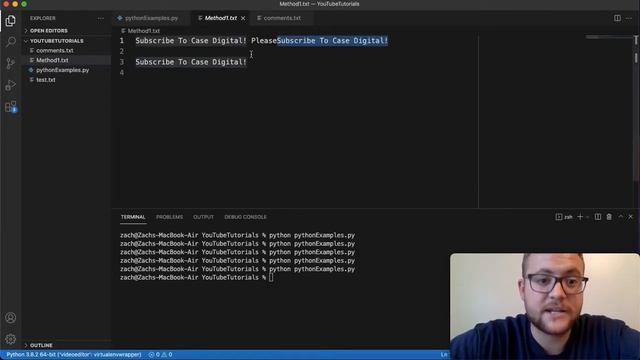Open the terminal launch profile dropdown
Viewport: 640px width, 360px height.
point(587,217)
